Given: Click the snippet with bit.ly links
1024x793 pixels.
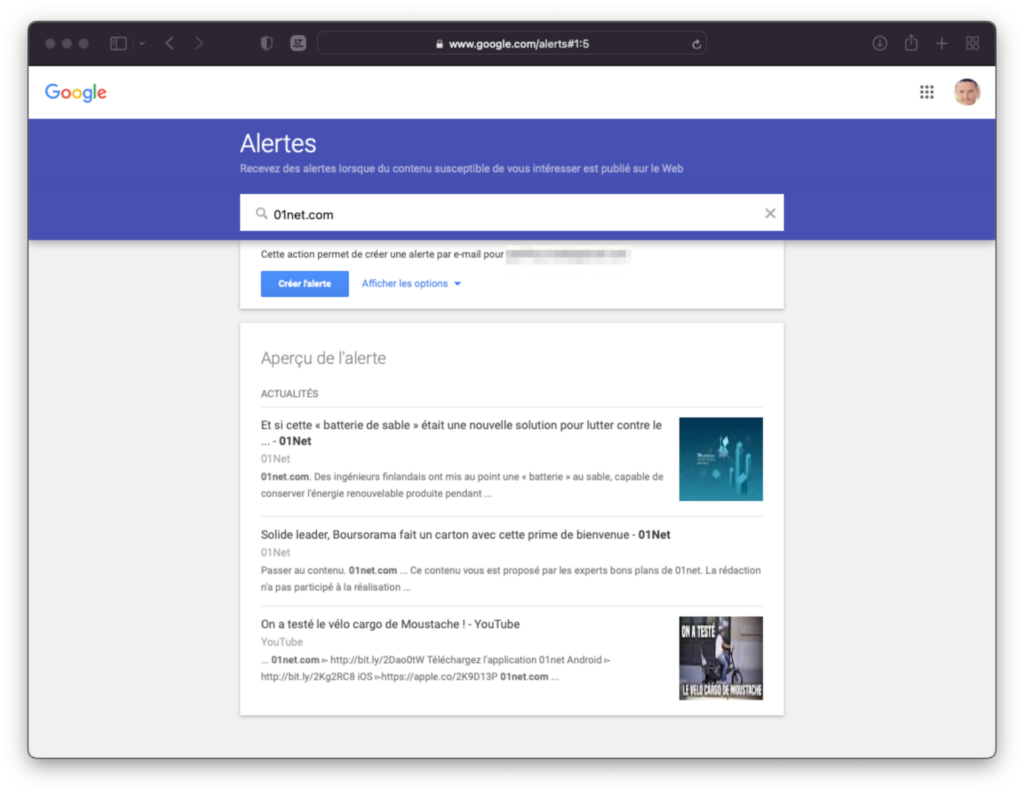Looking at the screenshot, I should click(x=436, y=668).
